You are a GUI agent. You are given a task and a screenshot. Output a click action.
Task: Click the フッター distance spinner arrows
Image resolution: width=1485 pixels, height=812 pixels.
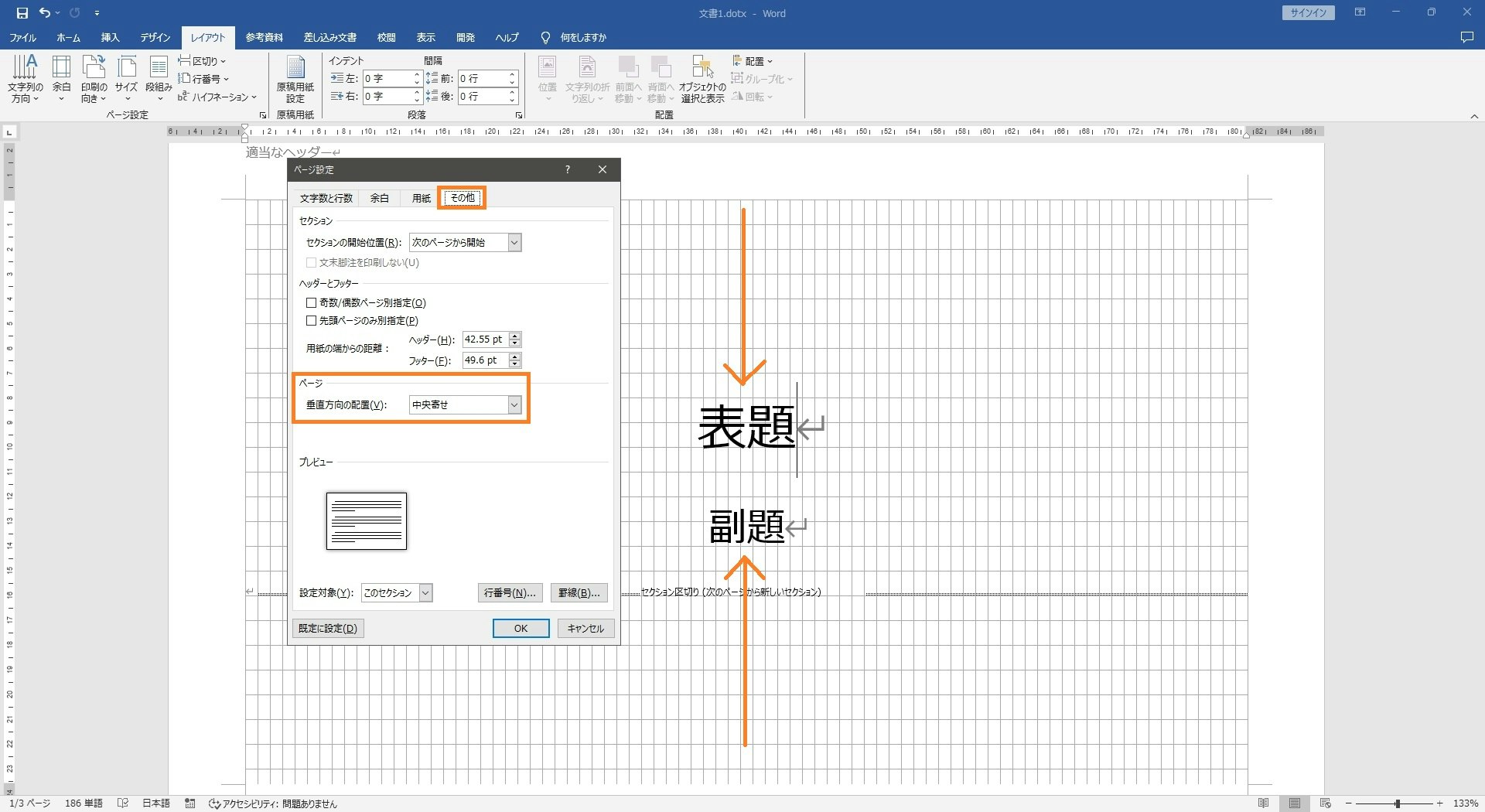[x=515, y=360]
